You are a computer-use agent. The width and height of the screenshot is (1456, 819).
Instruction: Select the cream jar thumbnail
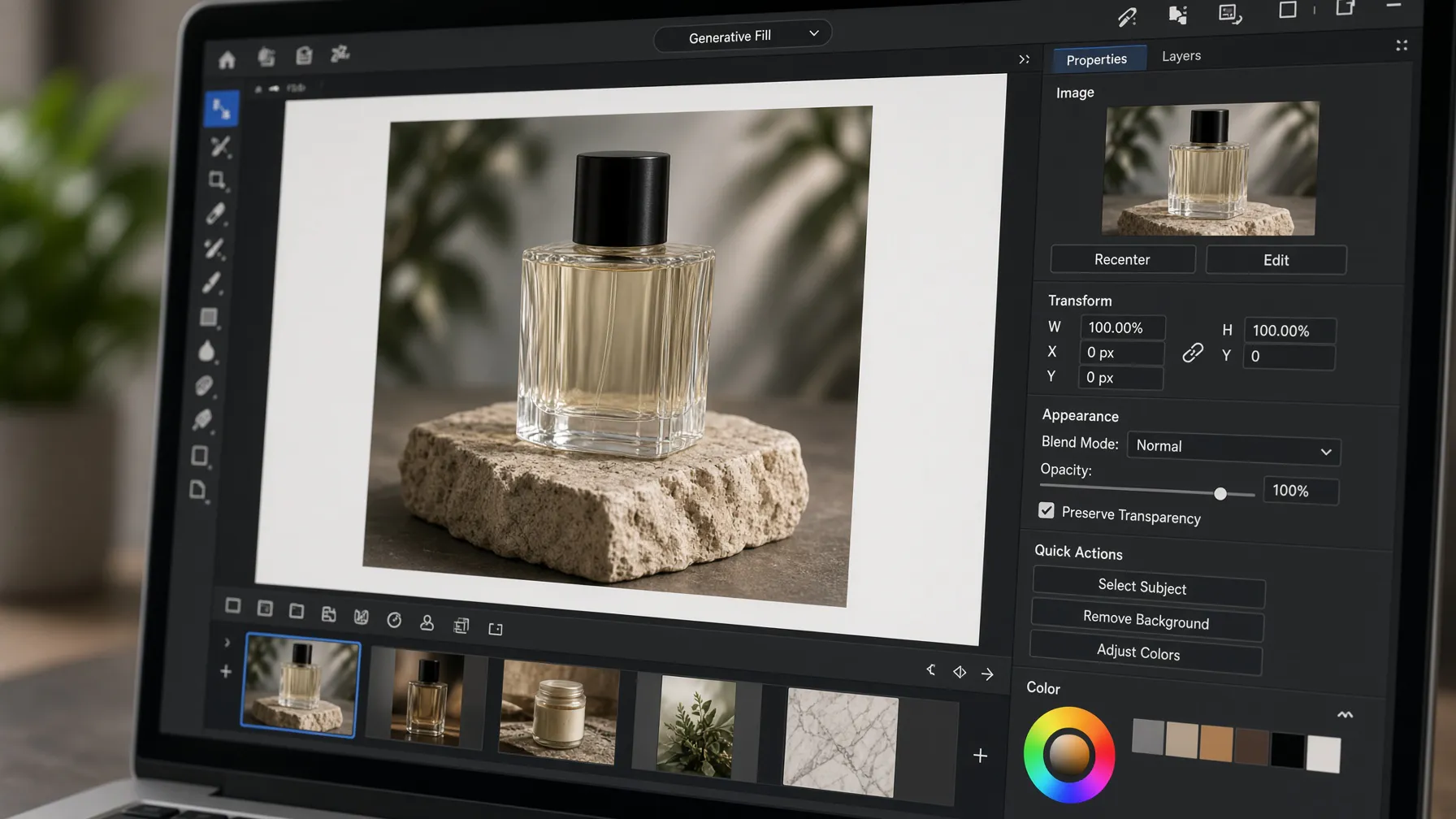[x=559, y=712]
